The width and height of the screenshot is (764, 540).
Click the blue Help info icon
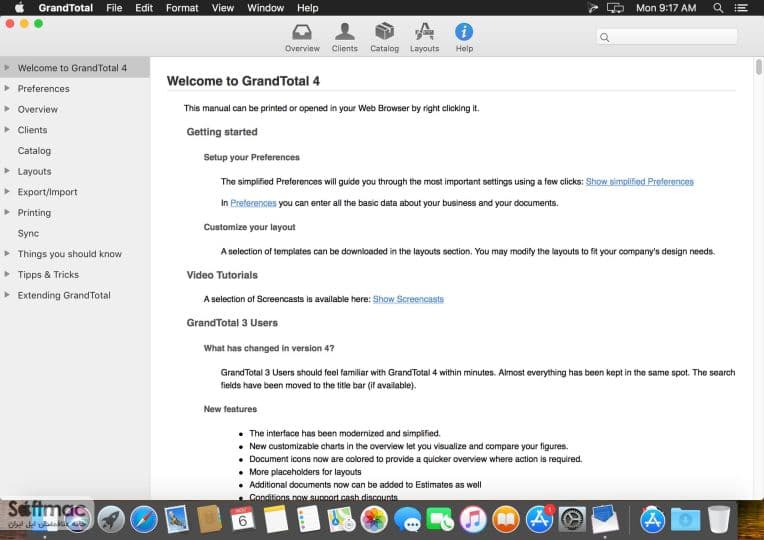click(464, 32)
